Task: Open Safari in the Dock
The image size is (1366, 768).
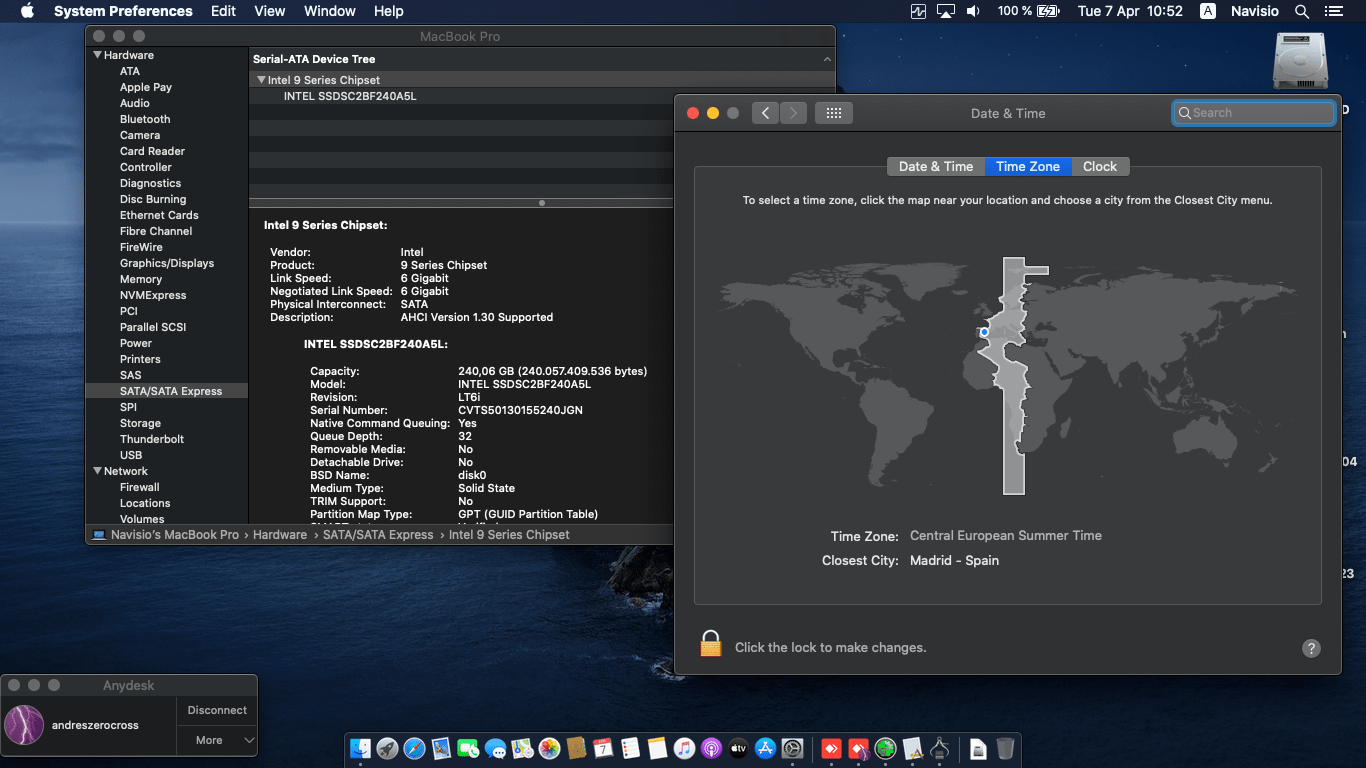Action: (x=414, y=748)
